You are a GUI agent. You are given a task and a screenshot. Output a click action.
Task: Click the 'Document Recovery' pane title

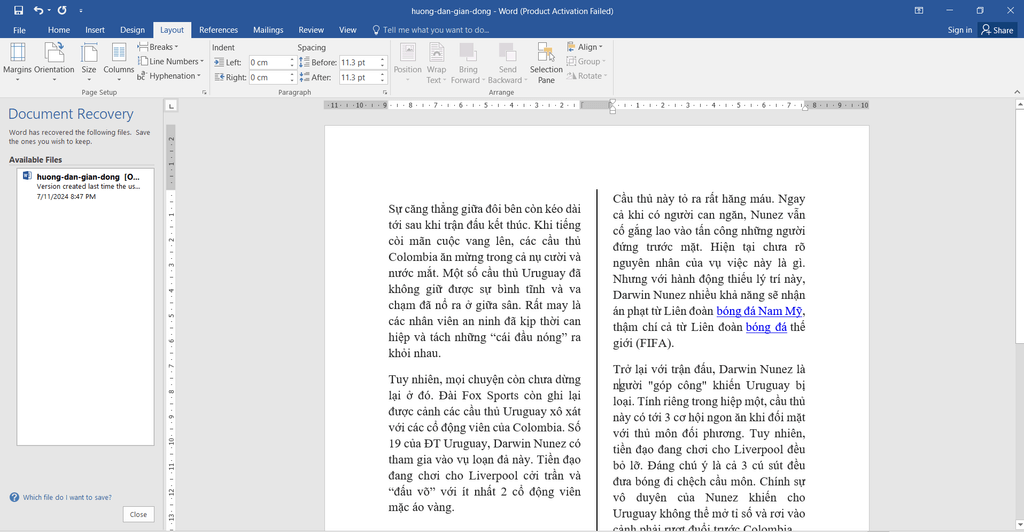coord(71,114)
